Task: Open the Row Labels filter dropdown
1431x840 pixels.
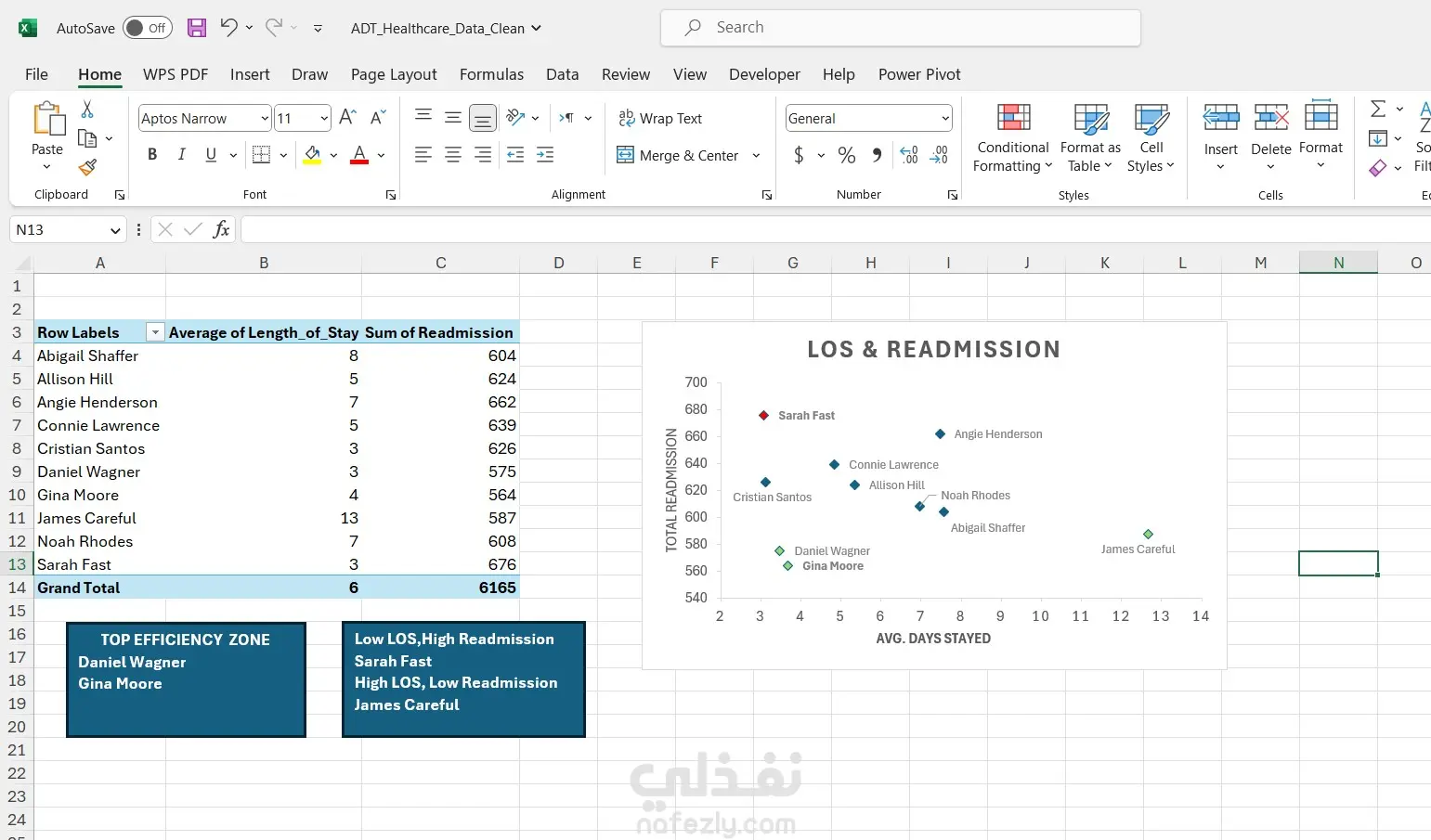Action: tap(155, 332)
